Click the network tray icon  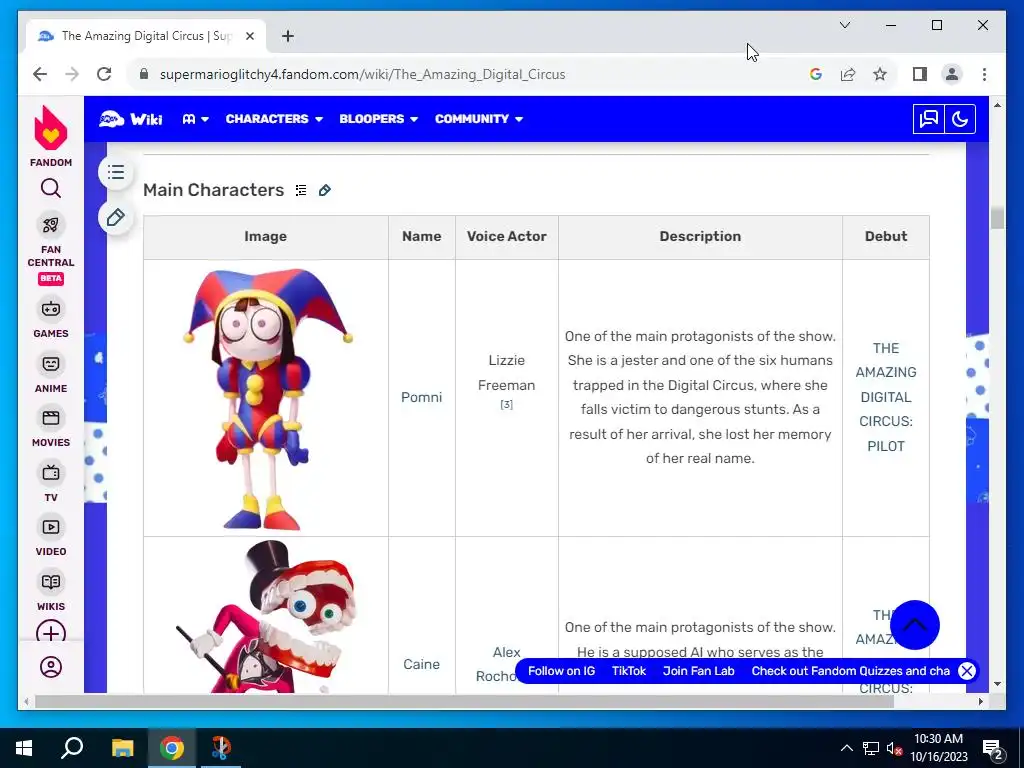(x=871, y=749)
